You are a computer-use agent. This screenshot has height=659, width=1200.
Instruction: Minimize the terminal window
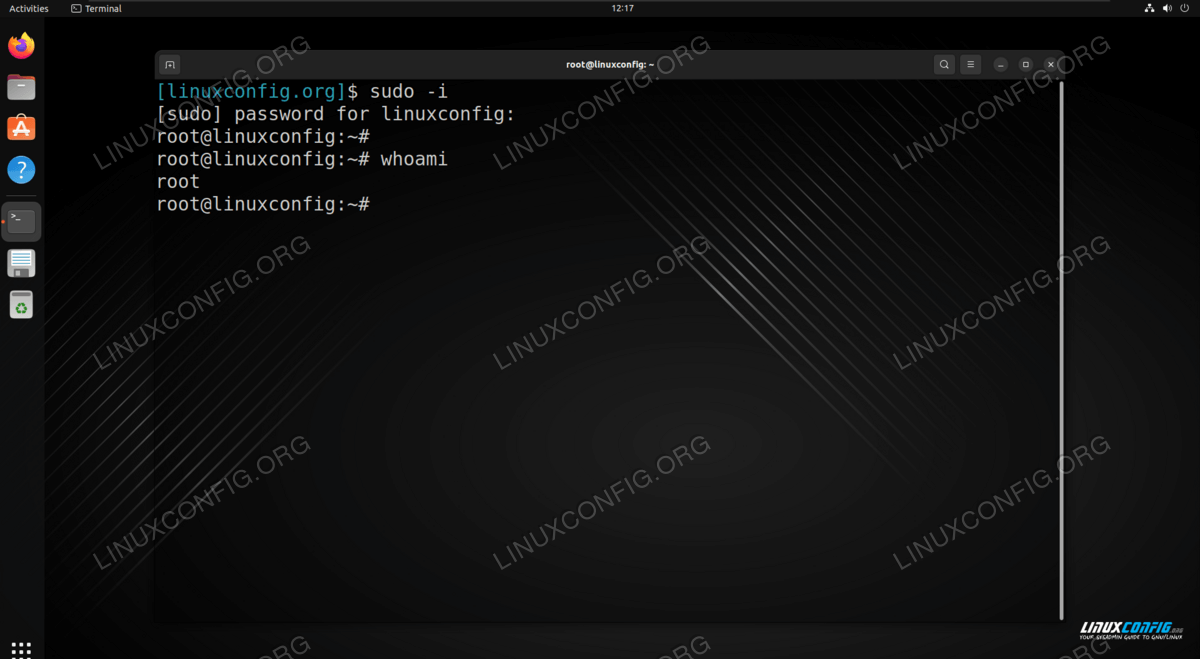[1000, 64]
